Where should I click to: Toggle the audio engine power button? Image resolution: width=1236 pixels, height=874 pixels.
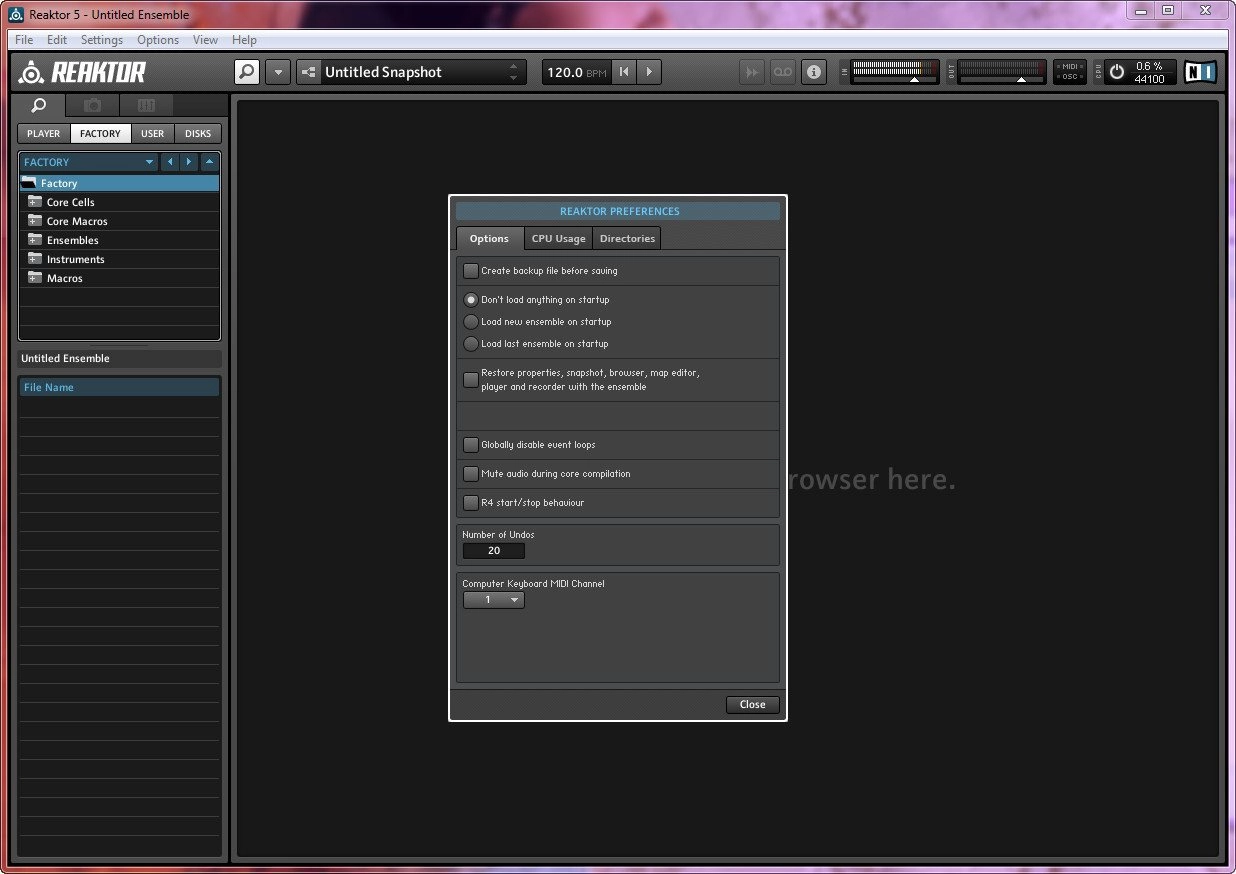1117,72
